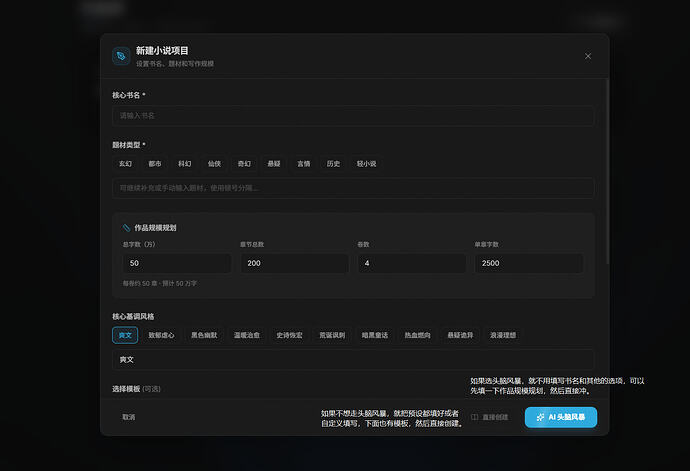Choose the 黑色幽默 style chip
The width and height of the screenshot is (690, 471).
coord(204,335)
